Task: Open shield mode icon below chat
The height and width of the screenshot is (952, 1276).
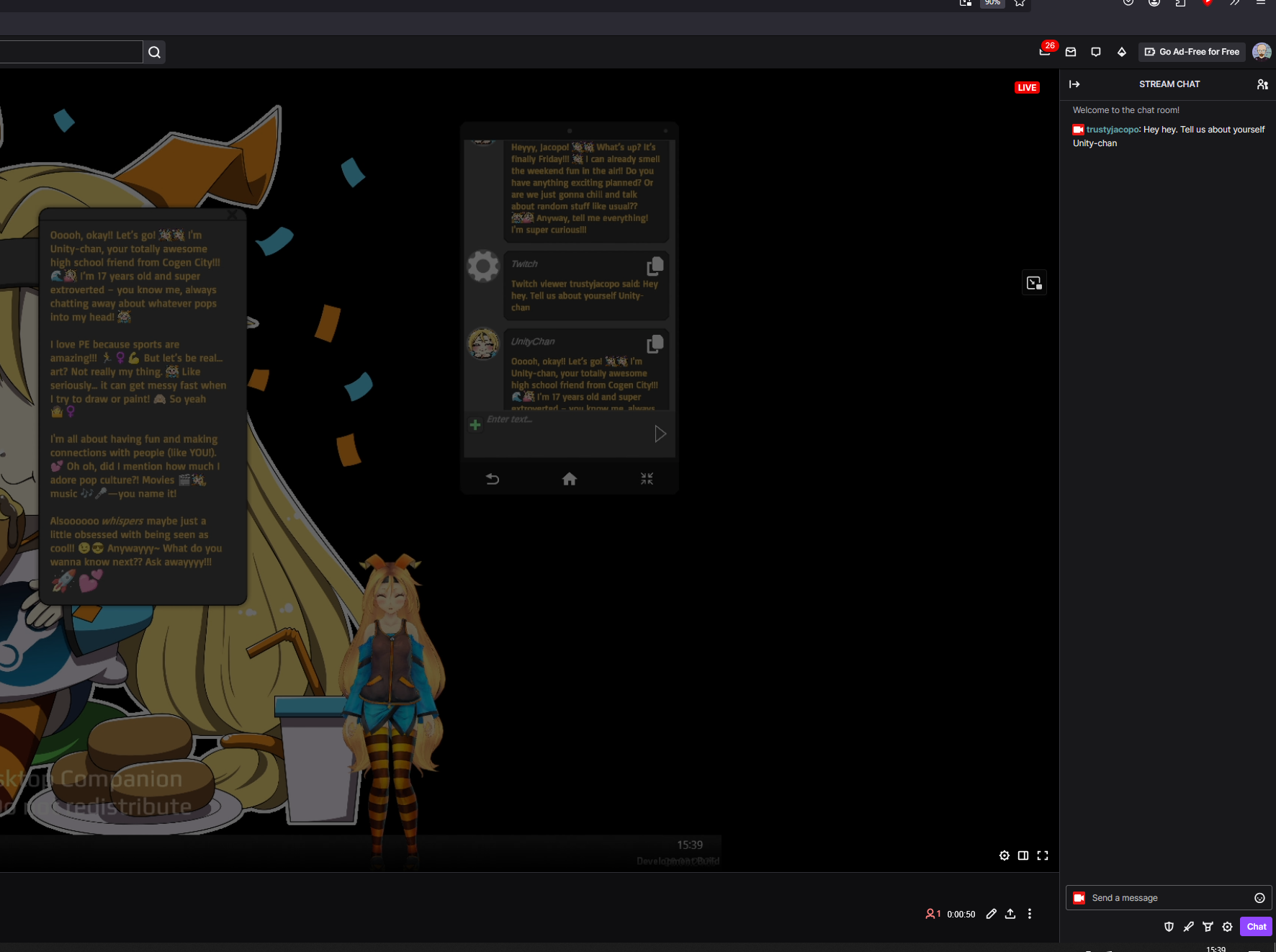Action: pyautogui.click(x=1169, y=927)
